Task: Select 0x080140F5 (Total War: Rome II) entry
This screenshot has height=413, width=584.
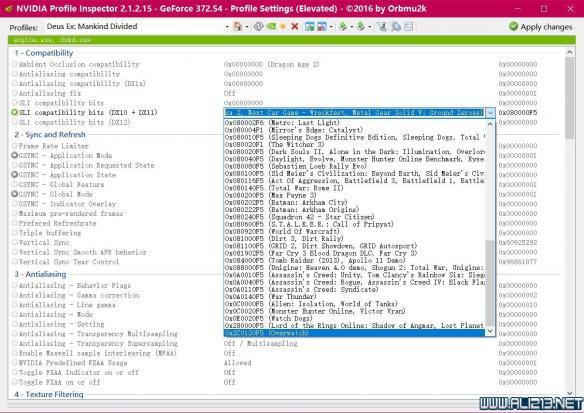Action: (x=355, y=188)
